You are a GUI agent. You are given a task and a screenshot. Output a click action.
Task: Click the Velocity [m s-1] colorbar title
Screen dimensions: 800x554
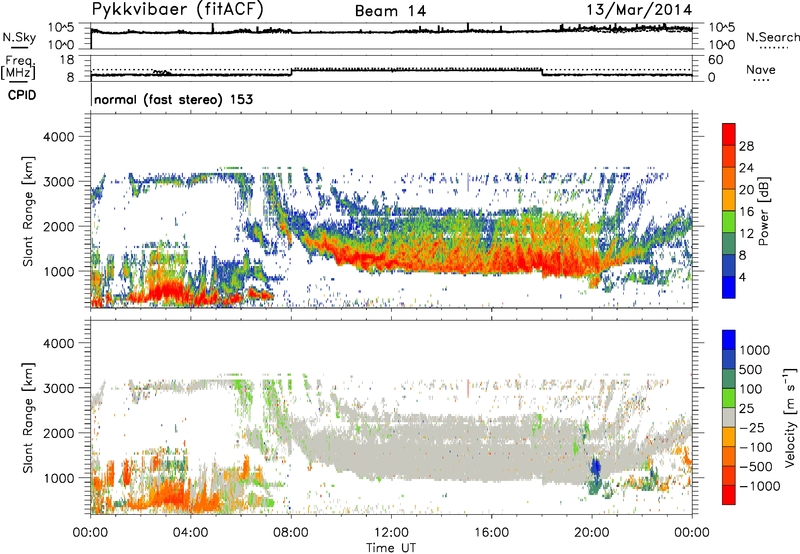(x=790, y=417)
